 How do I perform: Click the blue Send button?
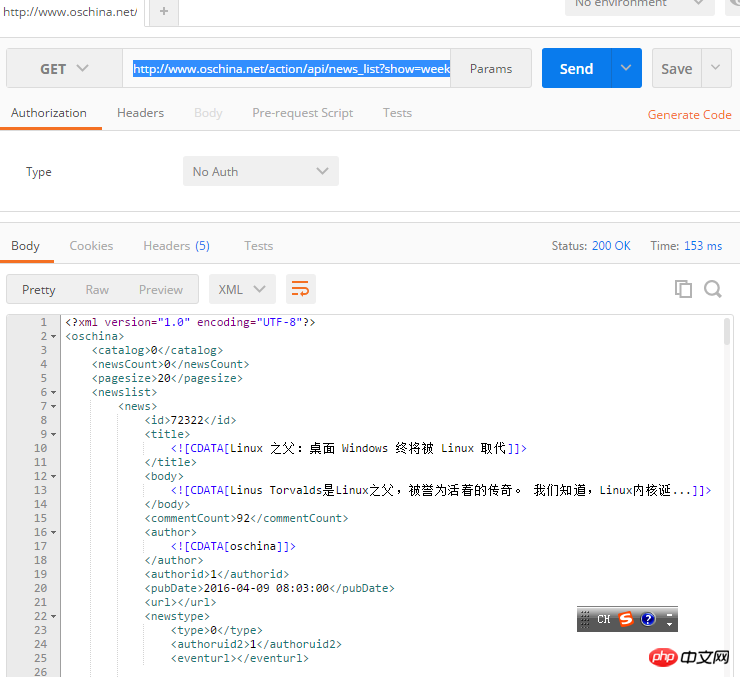tap(576, 68)
